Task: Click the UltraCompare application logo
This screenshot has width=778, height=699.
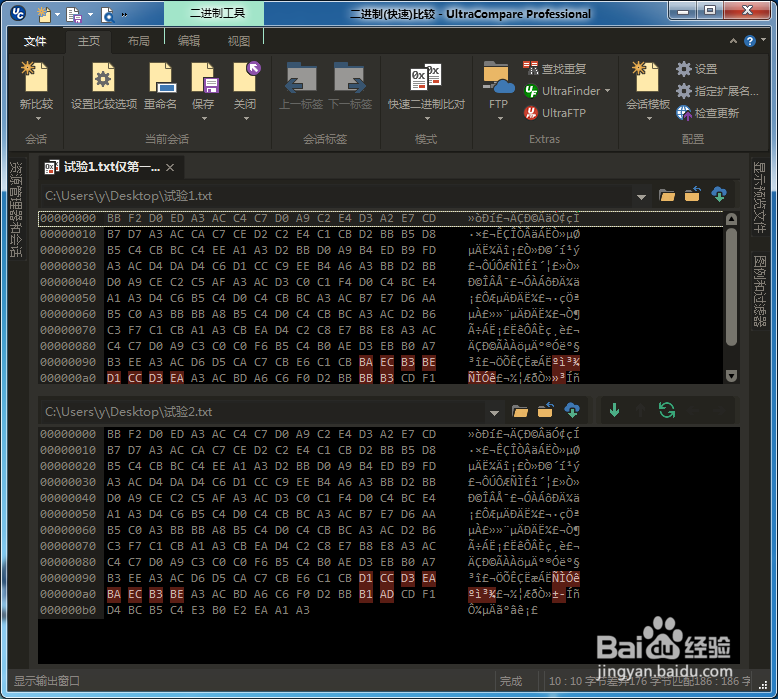Action: tap(18, 13)
